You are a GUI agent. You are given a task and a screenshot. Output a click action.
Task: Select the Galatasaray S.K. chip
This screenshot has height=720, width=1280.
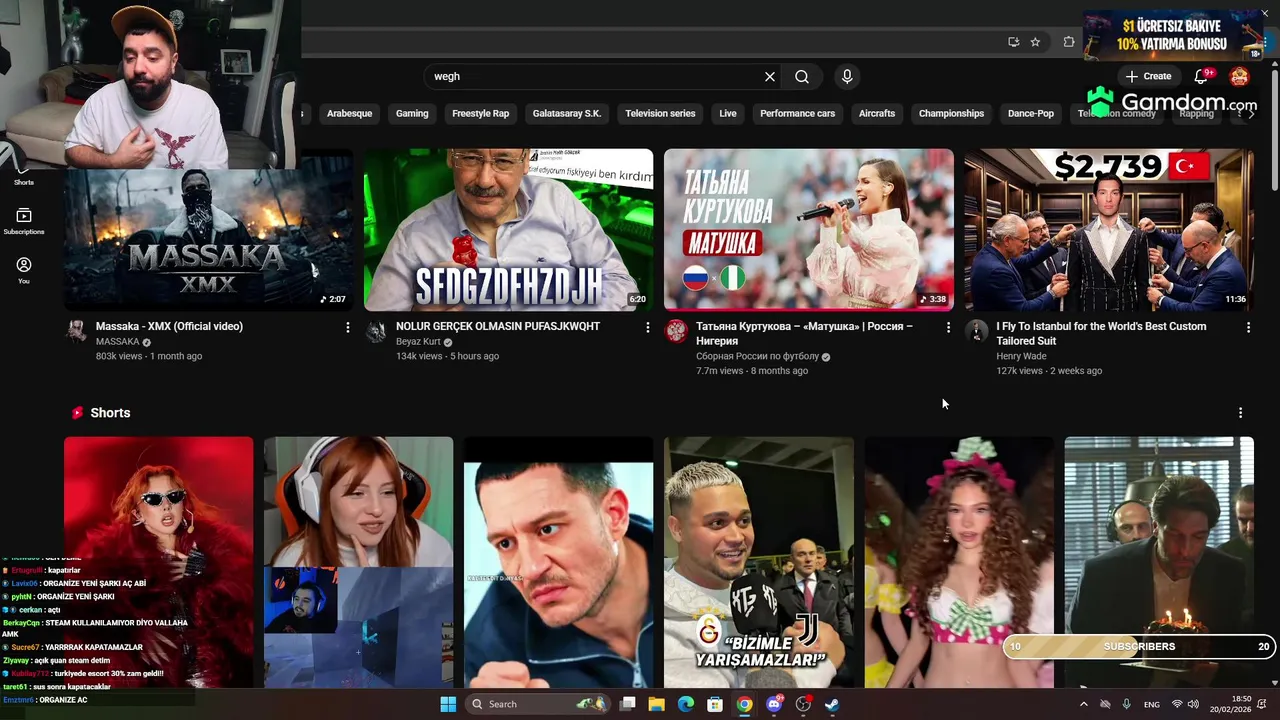tap(567, 114)
